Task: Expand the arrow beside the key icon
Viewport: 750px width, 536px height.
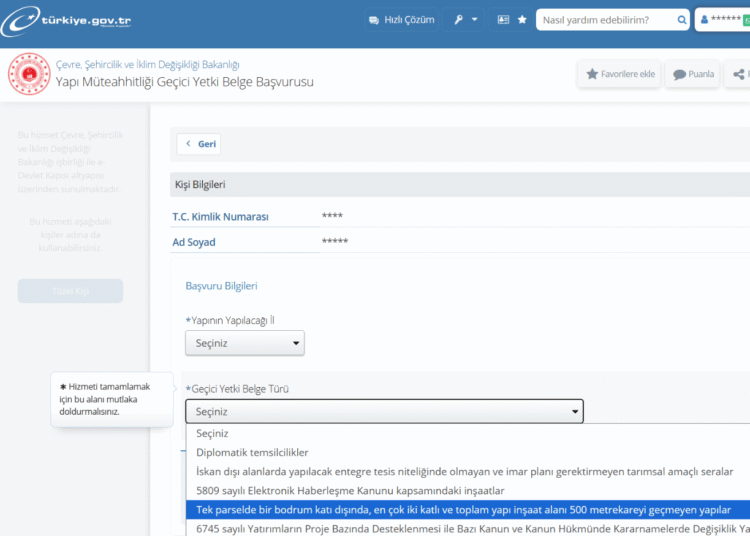Action: click(474, 20)
